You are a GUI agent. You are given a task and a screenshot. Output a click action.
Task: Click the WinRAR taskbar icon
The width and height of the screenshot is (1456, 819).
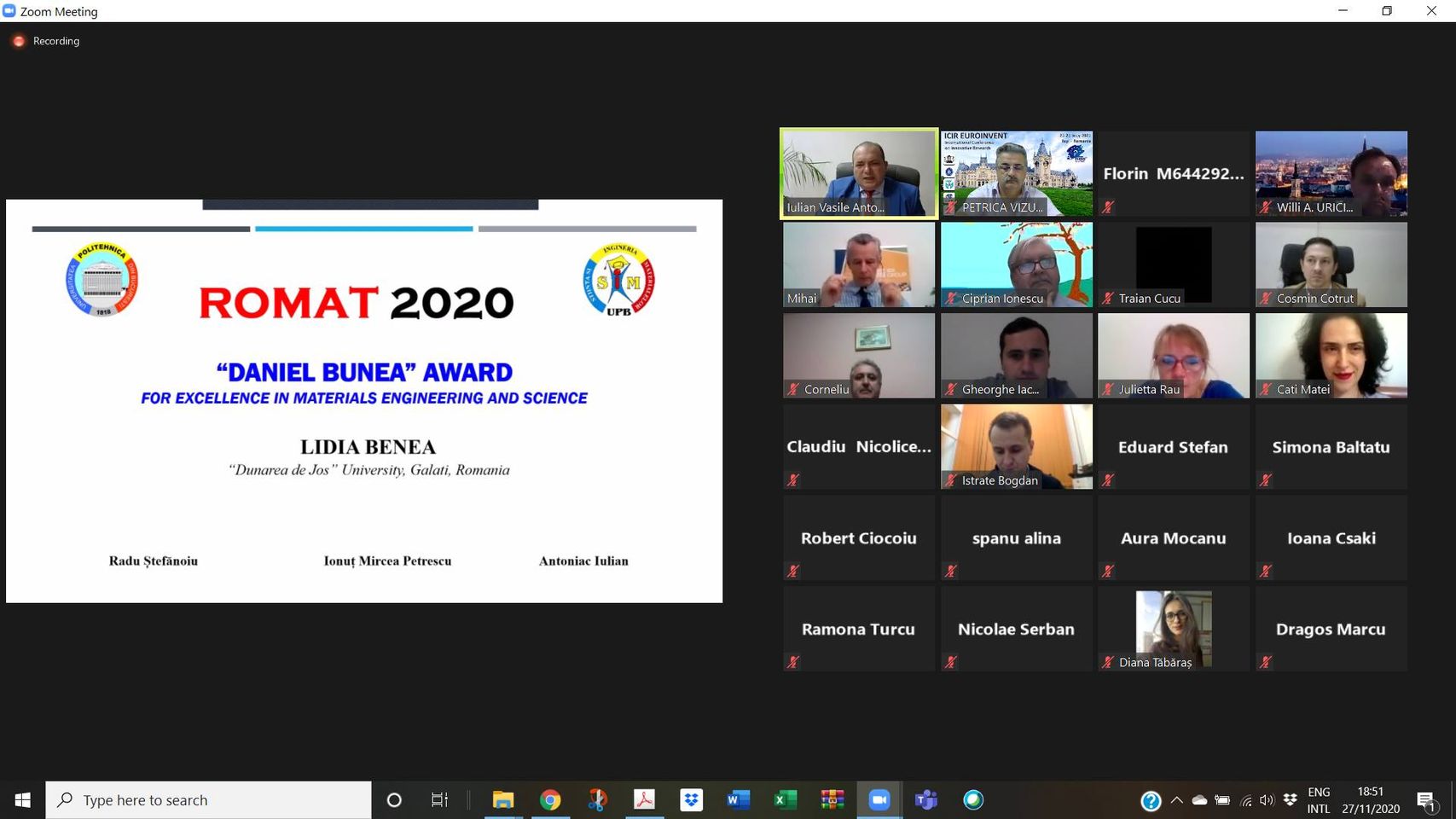coord(832,800)
